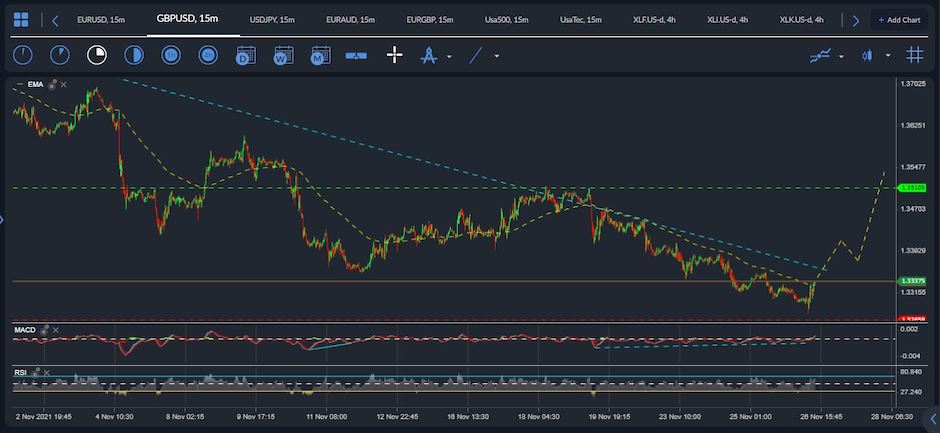Select the red price level tag on the axis
This screenshot has width=940, height=433.
point(911,319)
